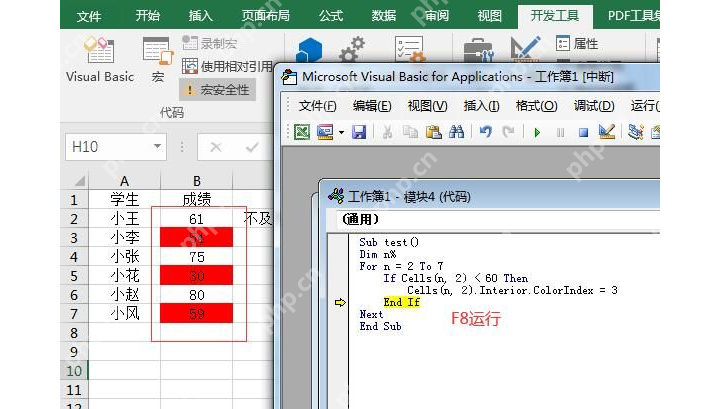
Task: Click the Undo arrow in VBA toolbar
Action: click(485, 132)
